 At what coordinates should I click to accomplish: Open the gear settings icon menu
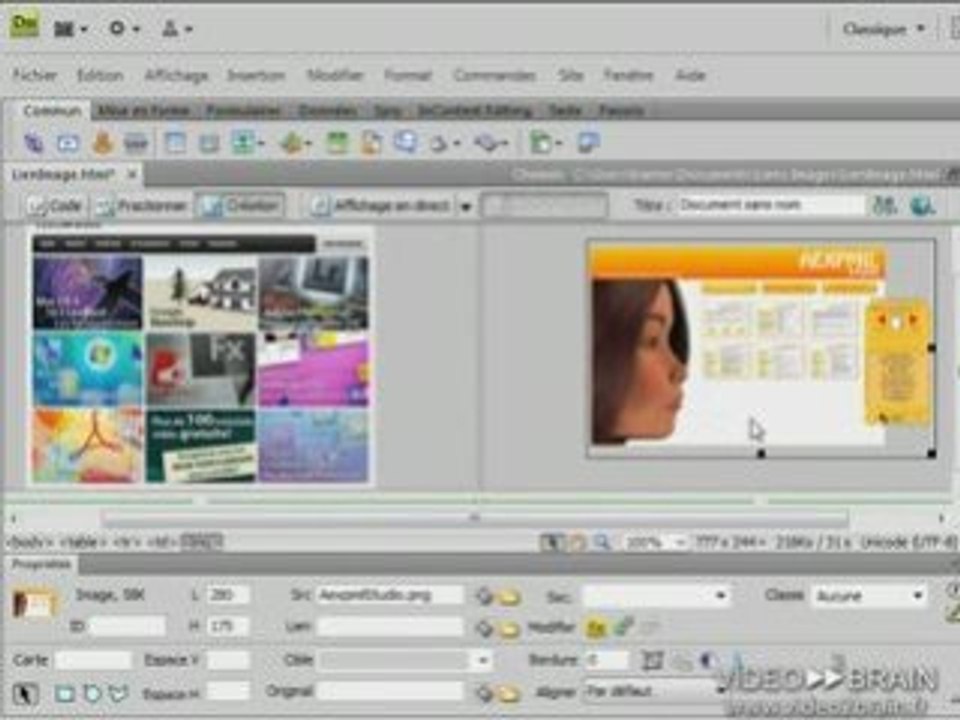[x=124, y=28]
